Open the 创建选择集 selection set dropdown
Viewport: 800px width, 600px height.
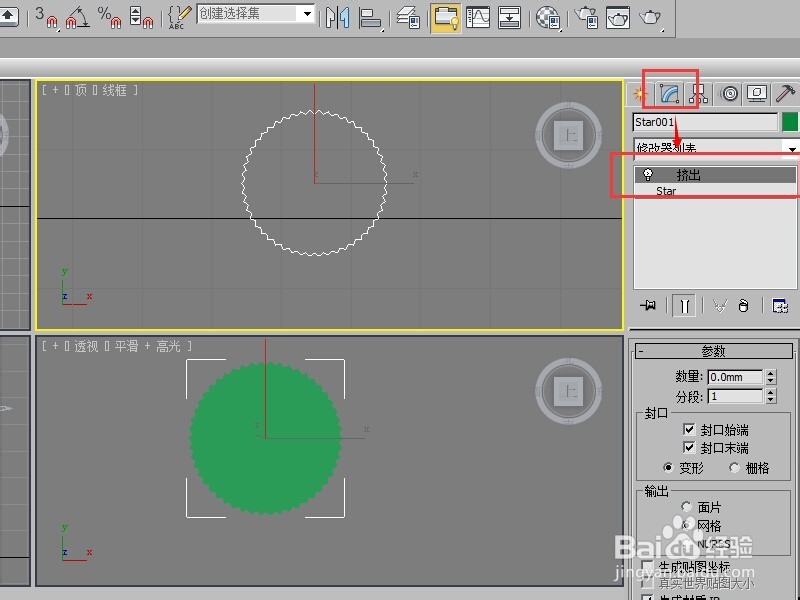pos(307,14)
